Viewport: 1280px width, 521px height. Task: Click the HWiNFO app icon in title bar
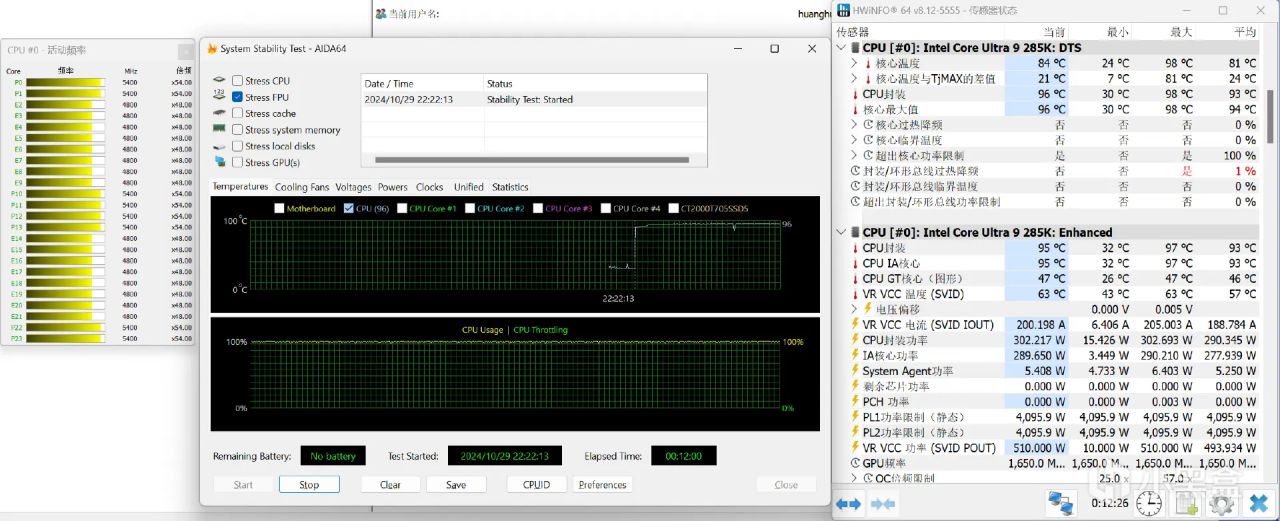844,10
